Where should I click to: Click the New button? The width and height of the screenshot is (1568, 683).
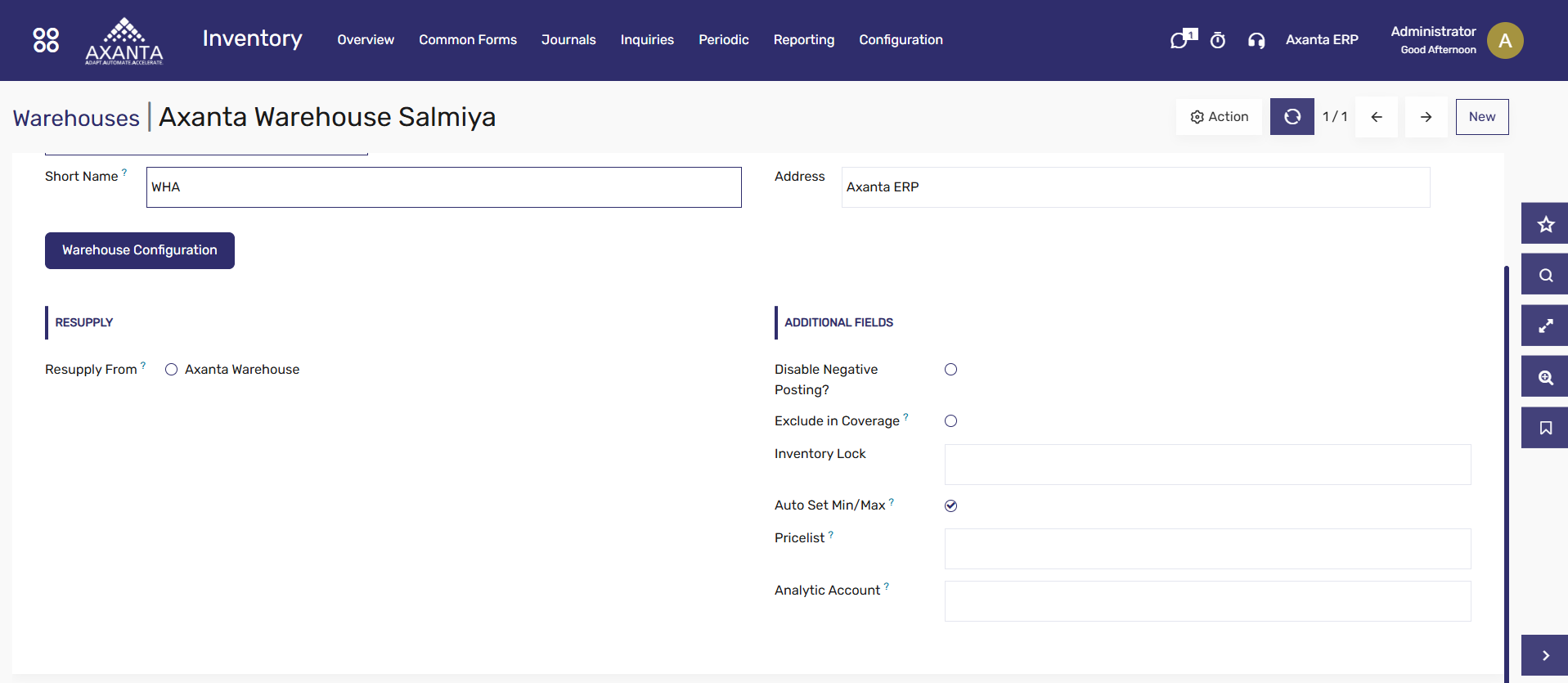(1482, 117)
